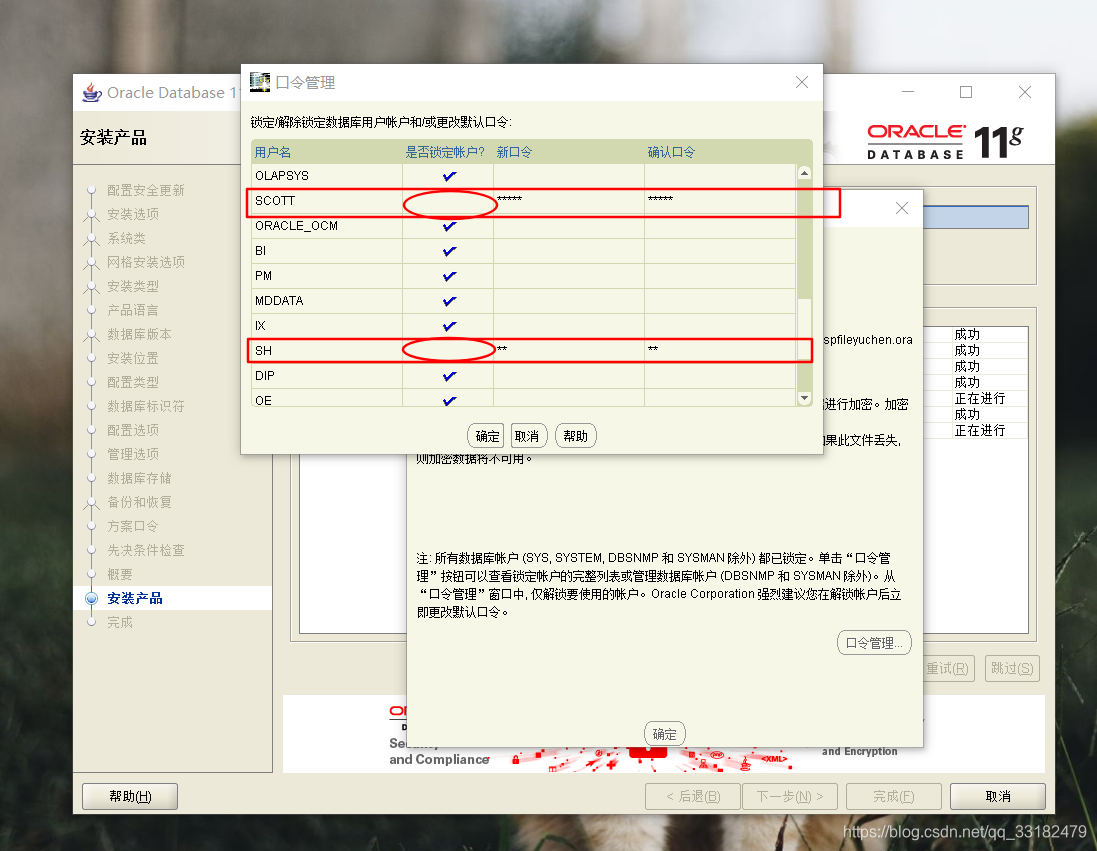Image resolution: width=1097 pixels, height=851 pixels.
Task: Click the installation progress bar
Action: 976,217
